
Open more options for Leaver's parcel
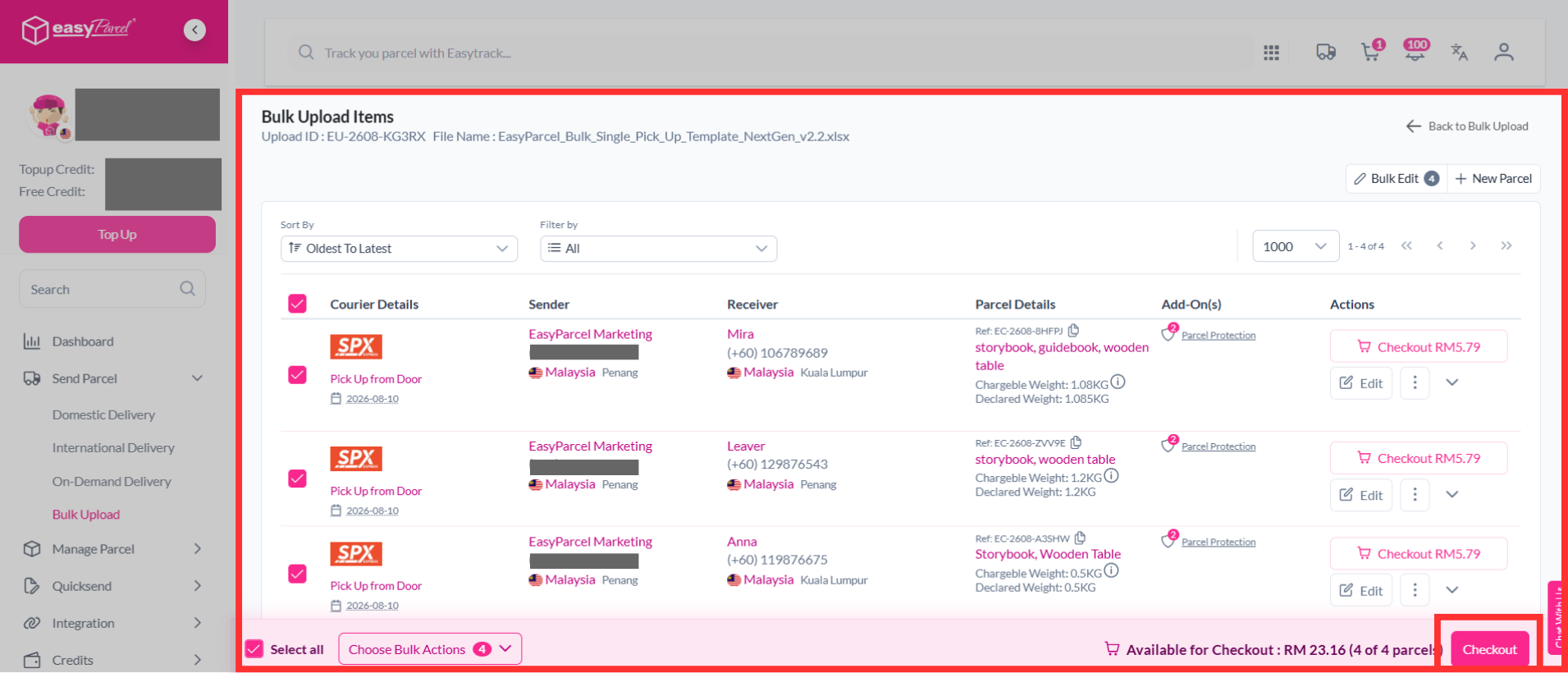[1415, 495]
